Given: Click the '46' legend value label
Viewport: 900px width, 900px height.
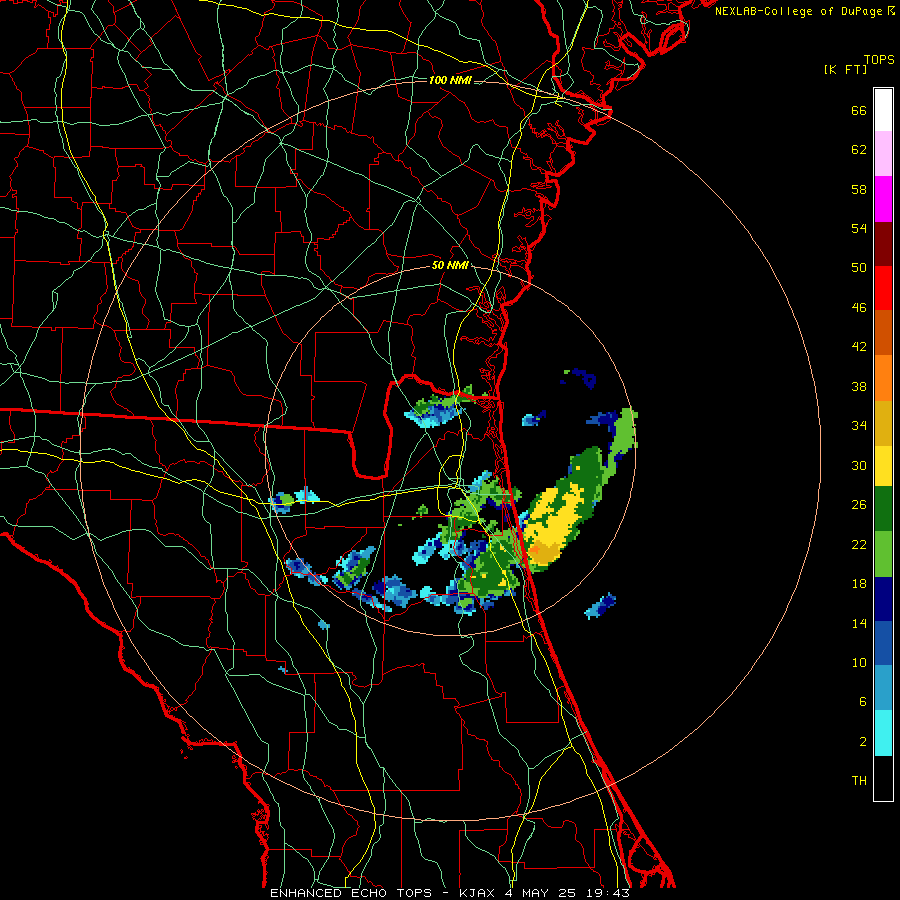Looking at the screenshot, I should [x=859, y=308].
